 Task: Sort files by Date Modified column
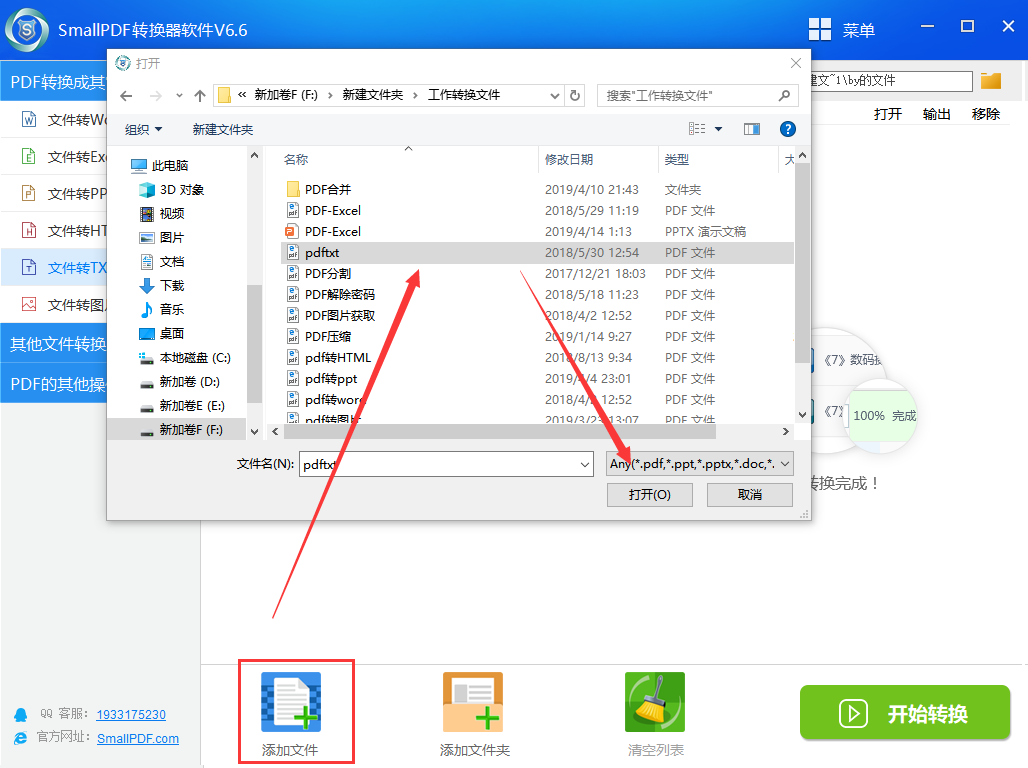[568, 159]
